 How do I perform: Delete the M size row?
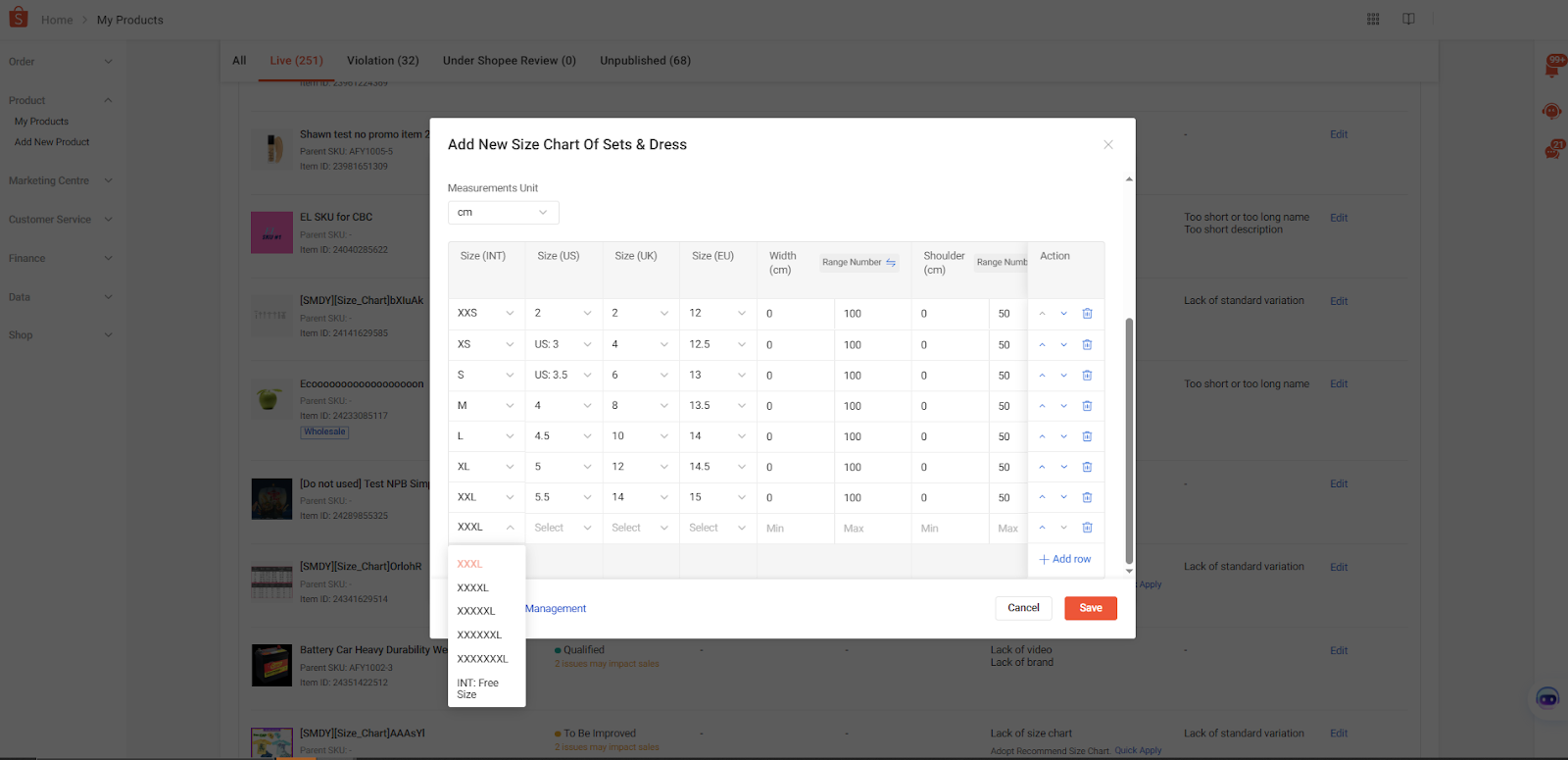(x=1087, y=406)
